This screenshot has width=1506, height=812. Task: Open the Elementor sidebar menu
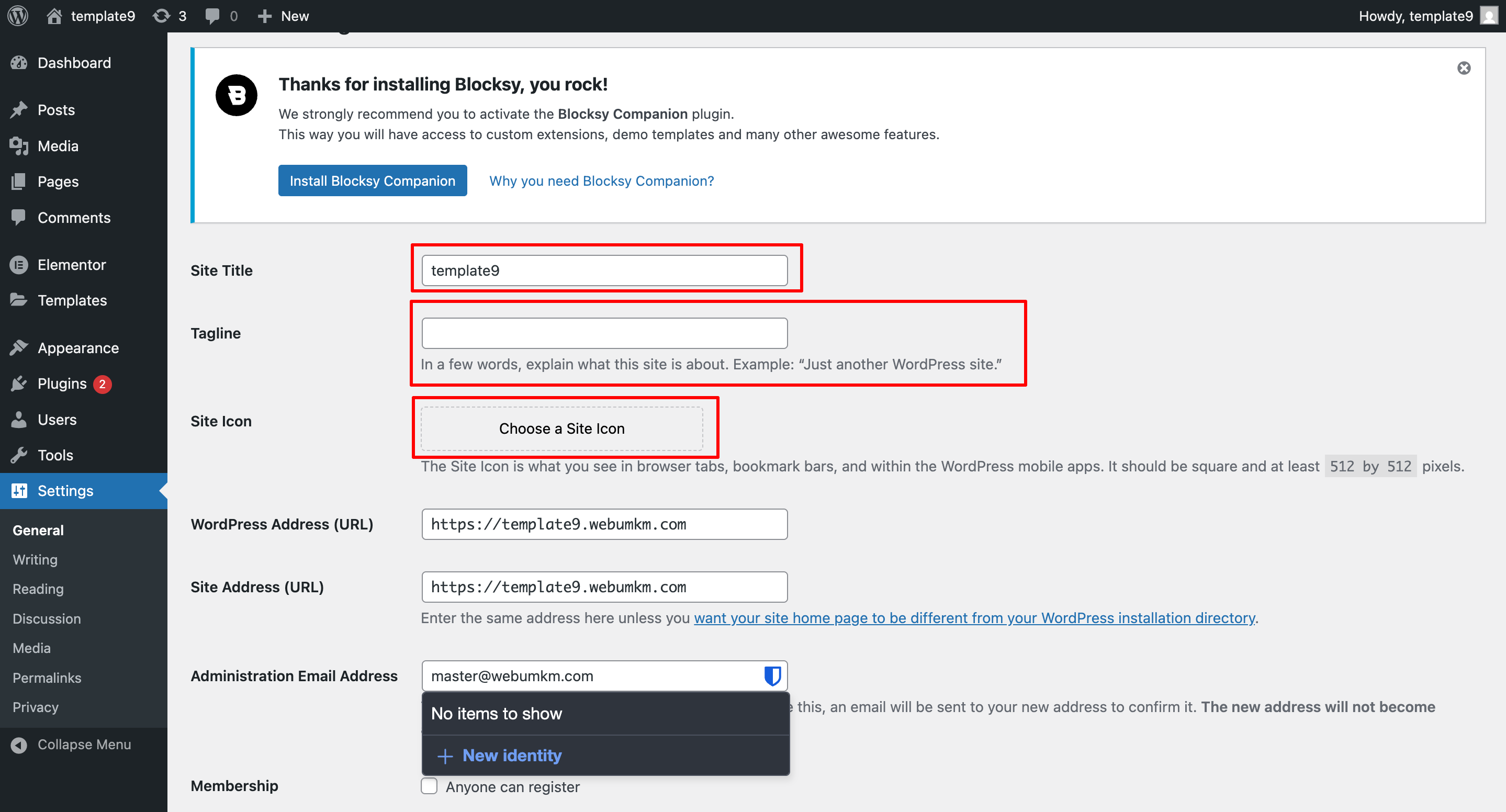(71, 265)
